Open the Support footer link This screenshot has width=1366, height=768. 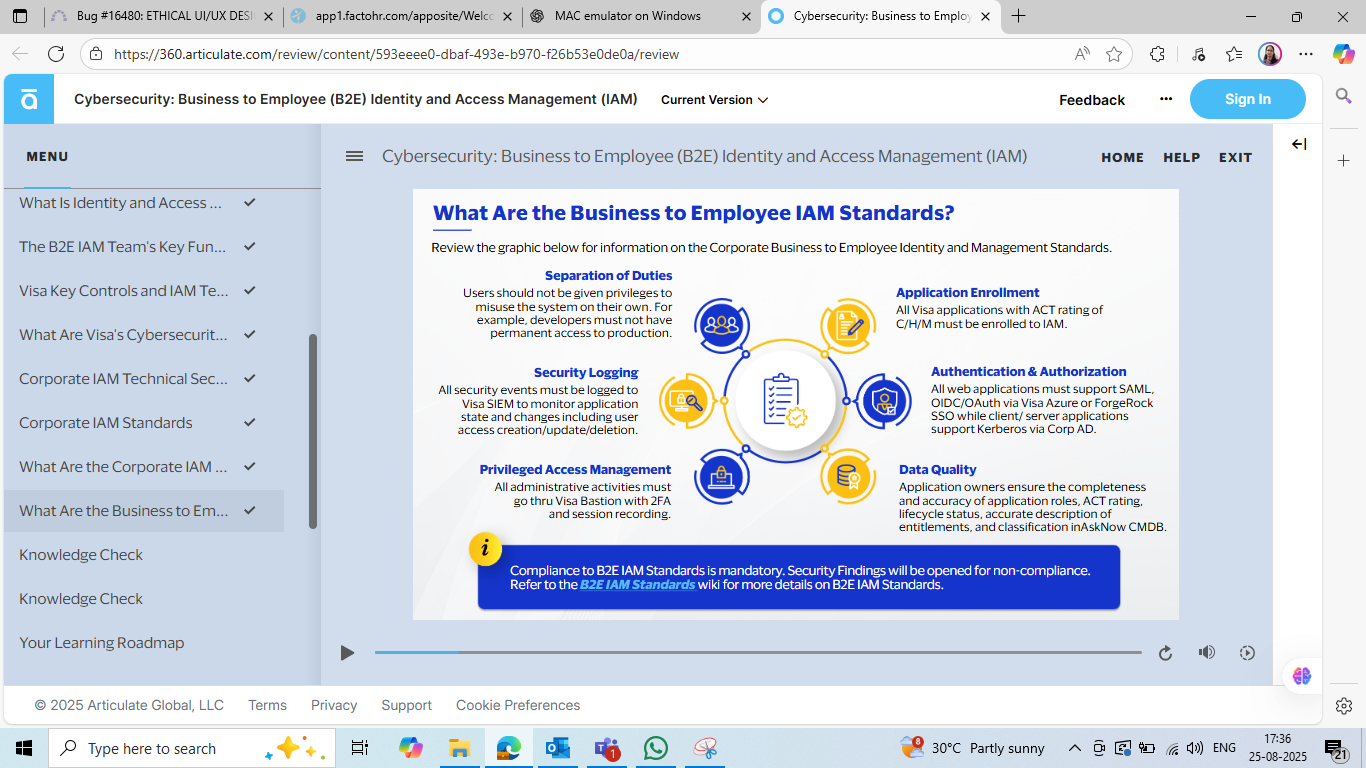(407, 705)
